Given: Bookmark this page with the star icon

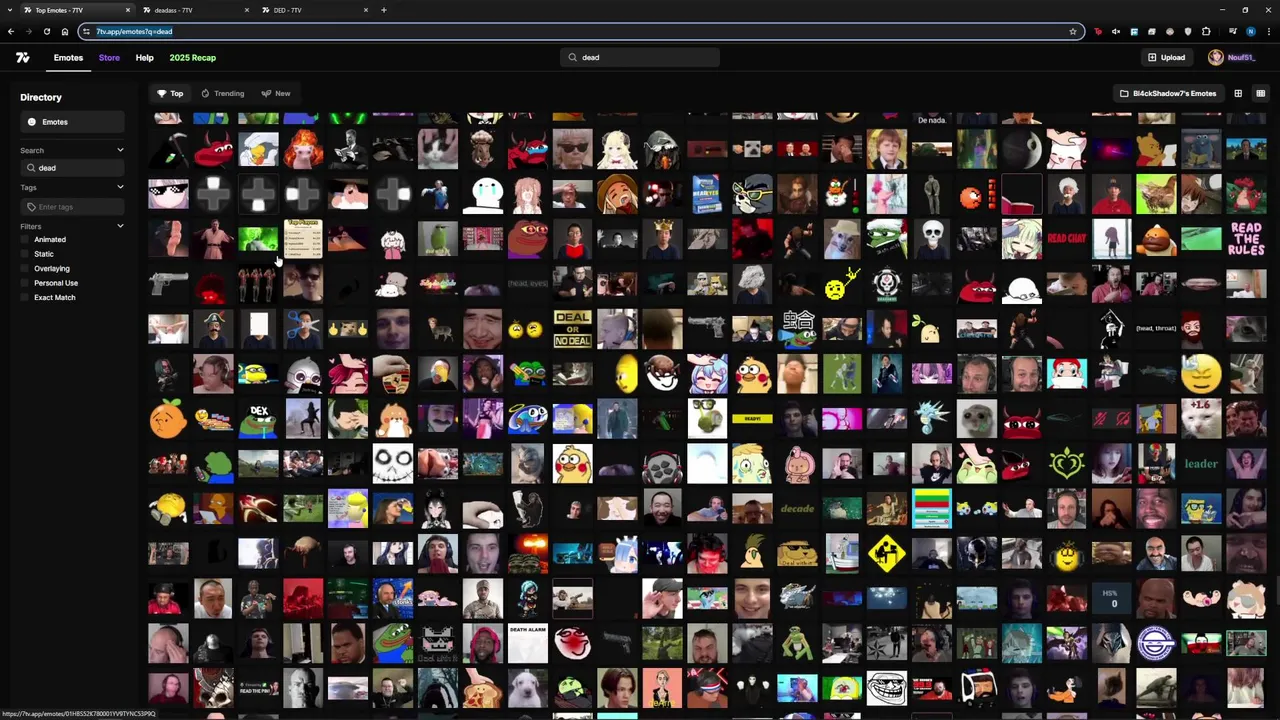Looking at the screenshot, I should click(x=1073, y=32).
